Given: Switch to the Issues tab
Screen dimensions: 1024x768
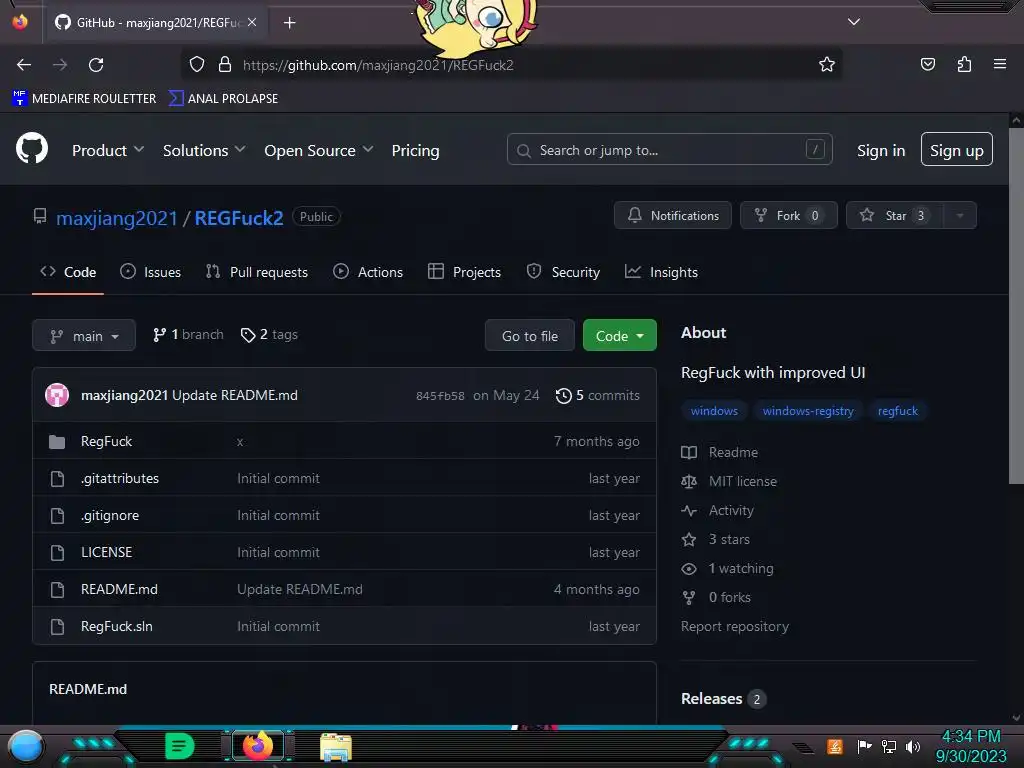Looking at the screenshot, I should coord(151,272).
